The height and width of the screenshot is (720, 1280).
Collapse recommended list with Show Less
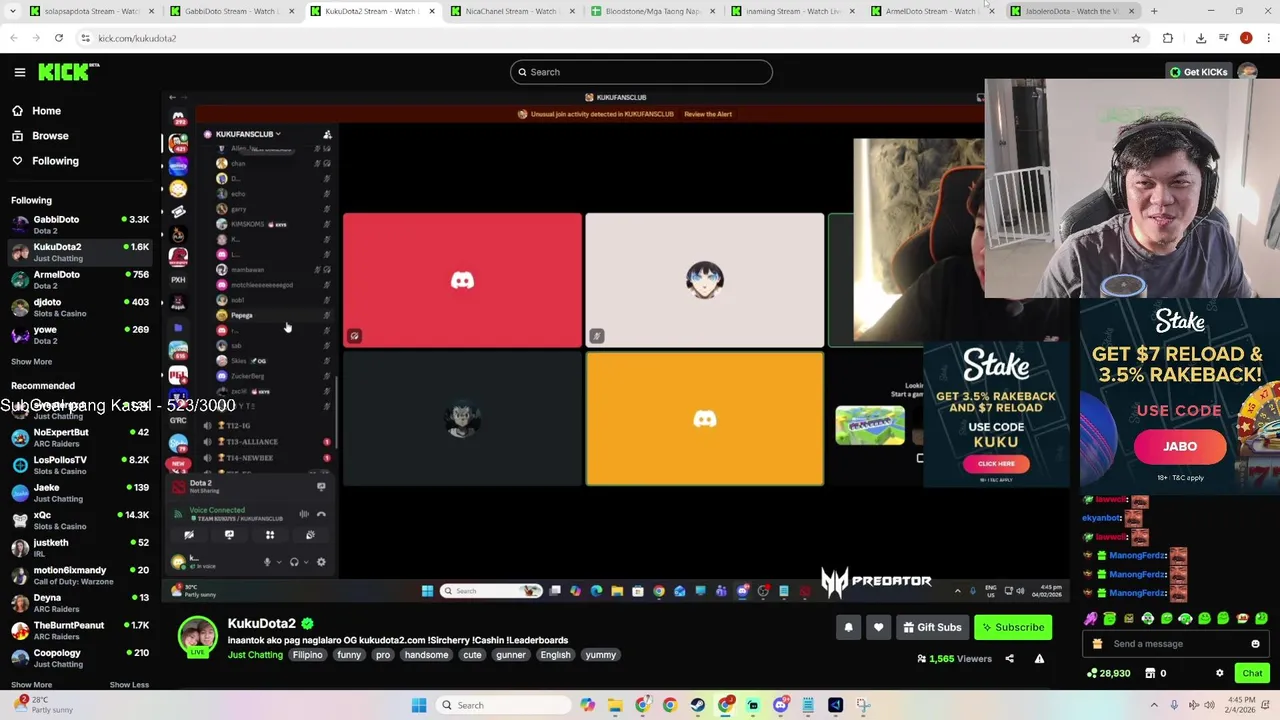(x=129, y=685)
